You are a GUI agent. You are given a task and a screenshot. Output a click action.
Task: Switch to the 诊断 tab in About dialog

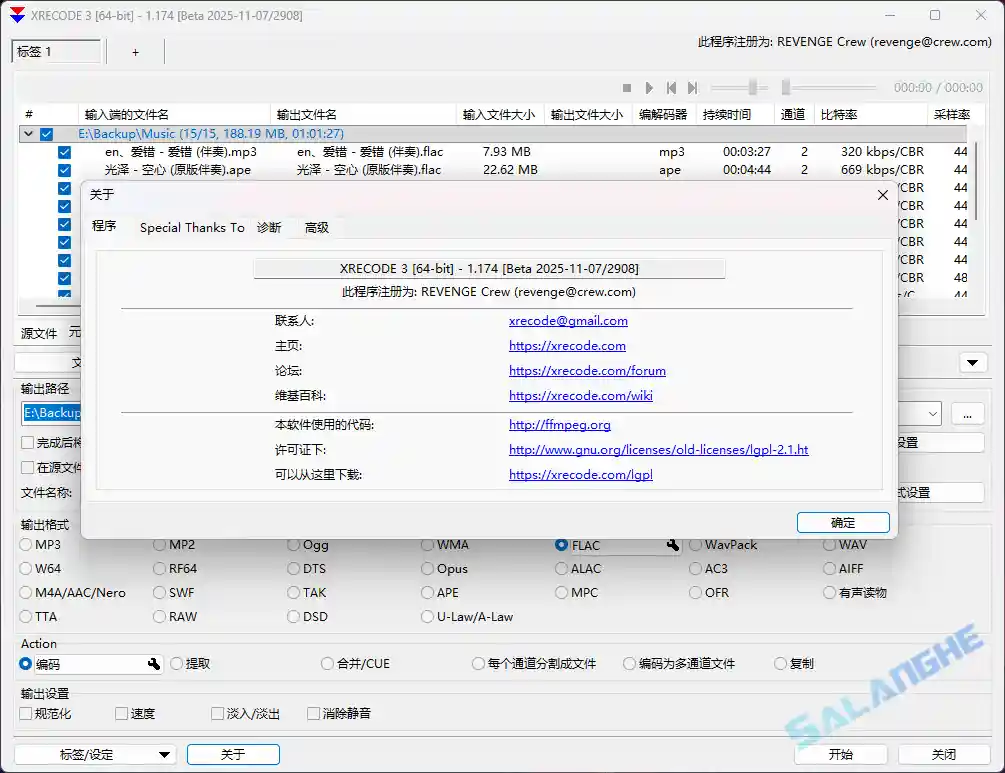[x=268, y=227]
